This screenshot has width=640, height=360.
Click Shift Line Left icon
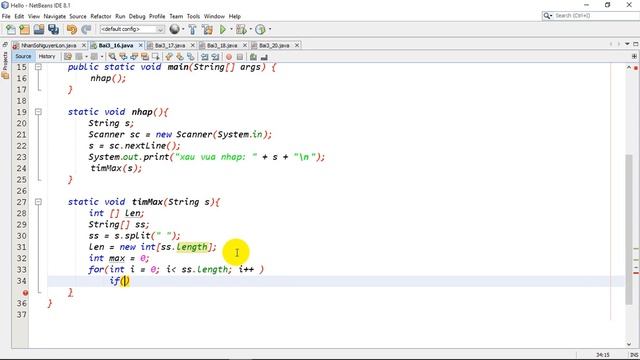[204, 56]
